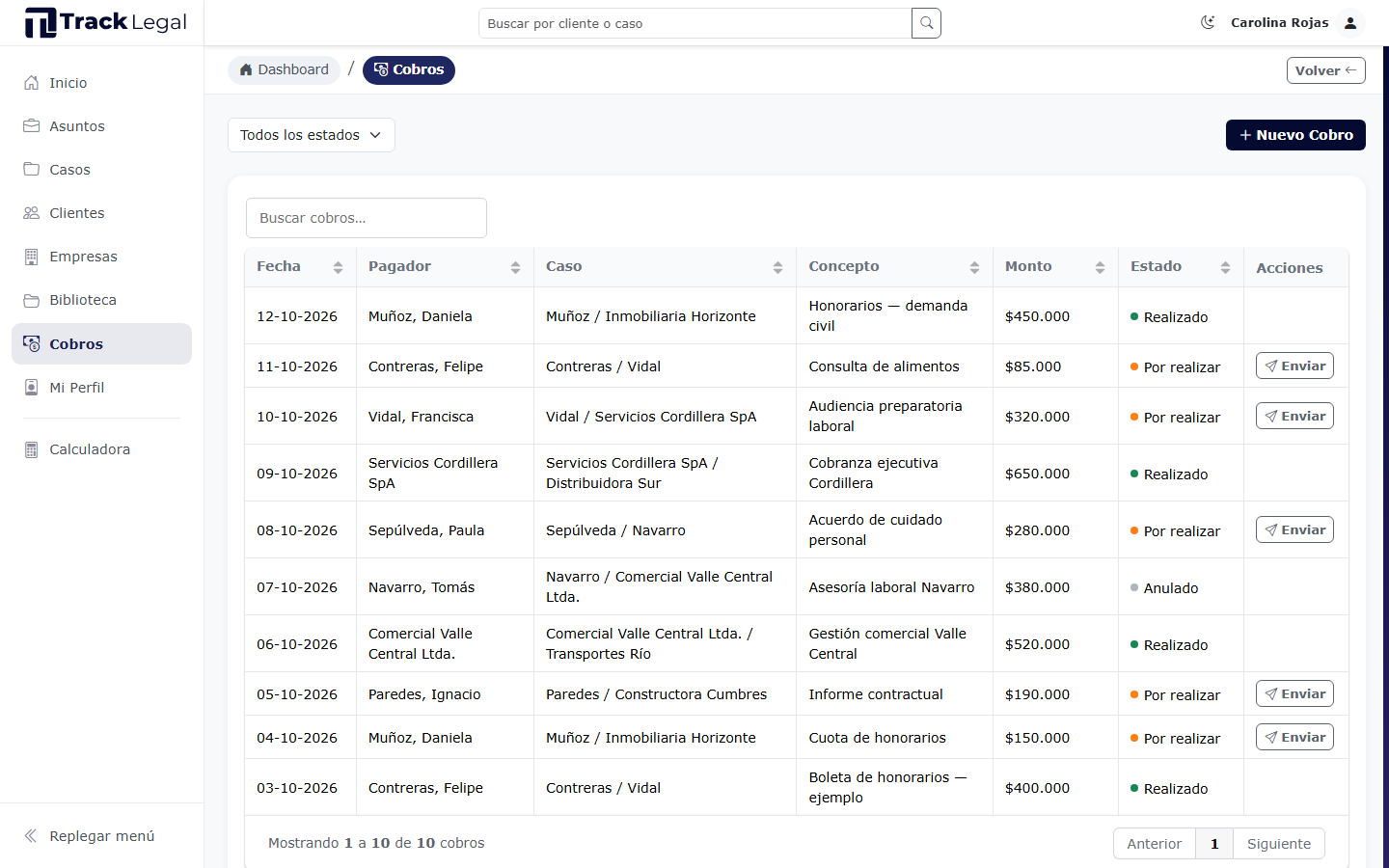Sort table by Pagador column
The image size is (1389, 868).
(x=445, y=267)
